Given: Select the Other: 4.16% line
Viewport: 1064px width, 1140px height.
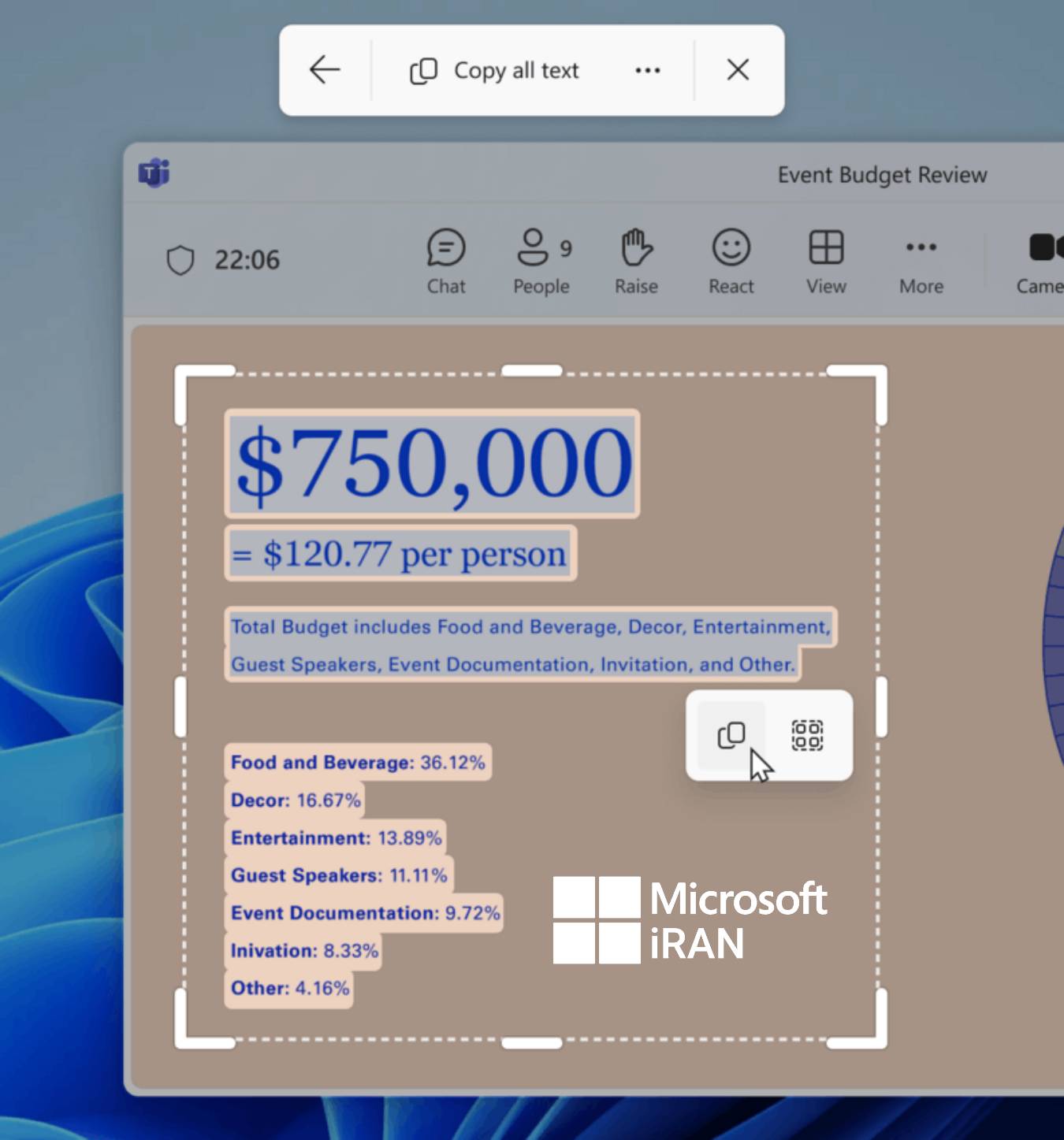Looking at the screenshot, I should click(x=289, y=988).
